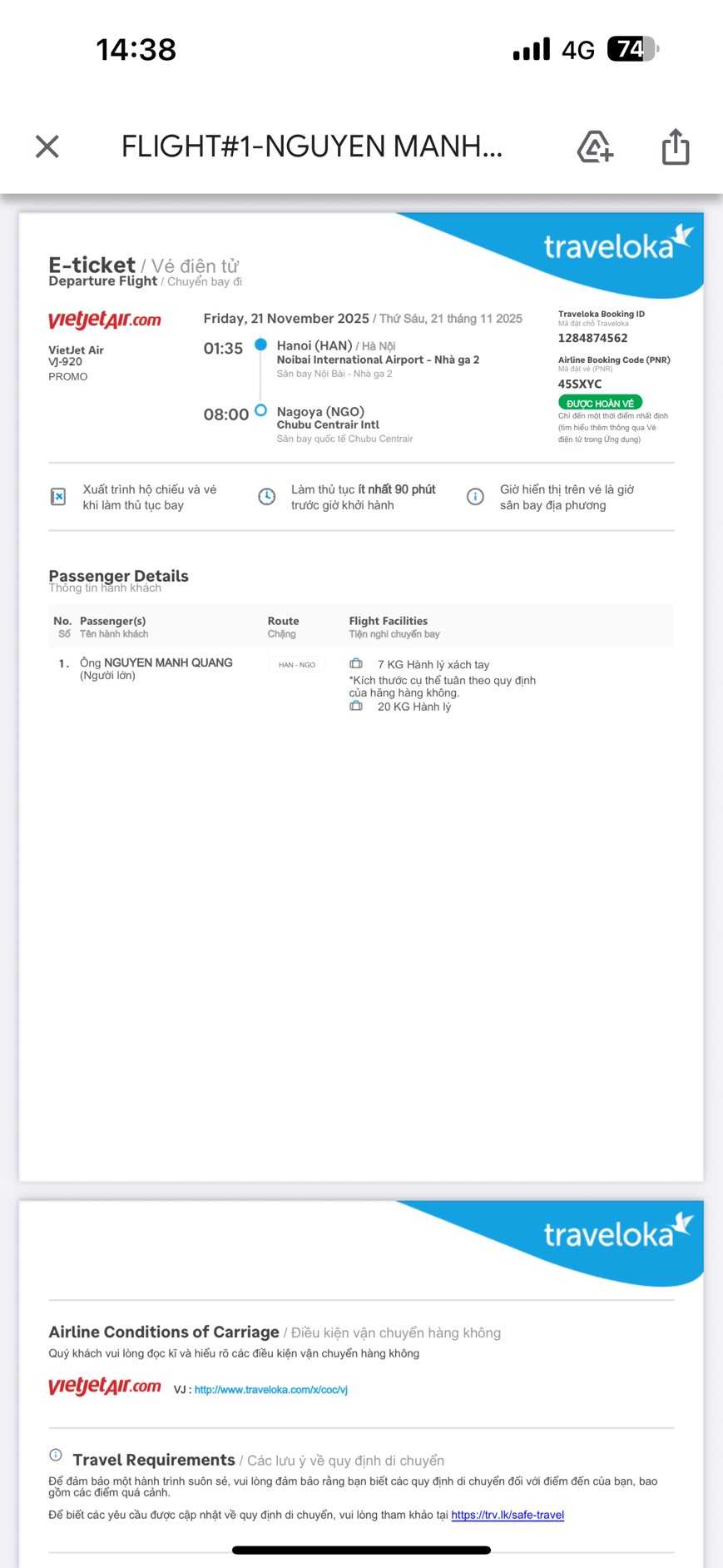Open the traveloka.com/x/coc/vj link
This screenshot has height=1568, width=723.
[270, 1390]
